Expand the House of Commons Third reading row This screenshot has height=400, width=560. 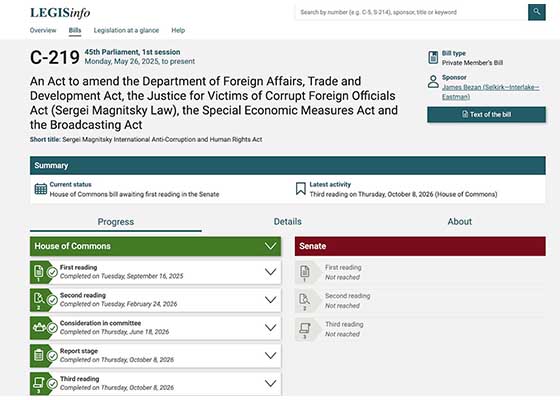tap(270, 383)
